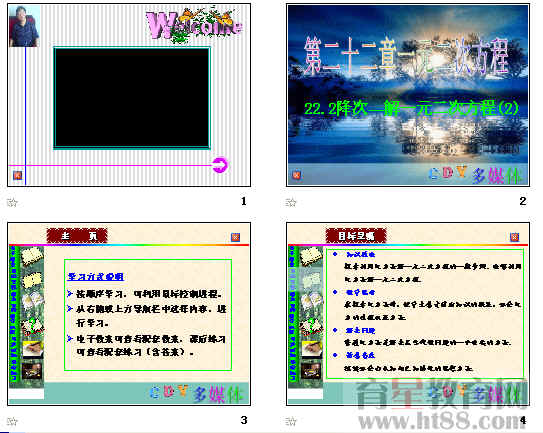Click the small red icon at slide 2's bottom-left
543x433 pixels.
pos(296,175)
